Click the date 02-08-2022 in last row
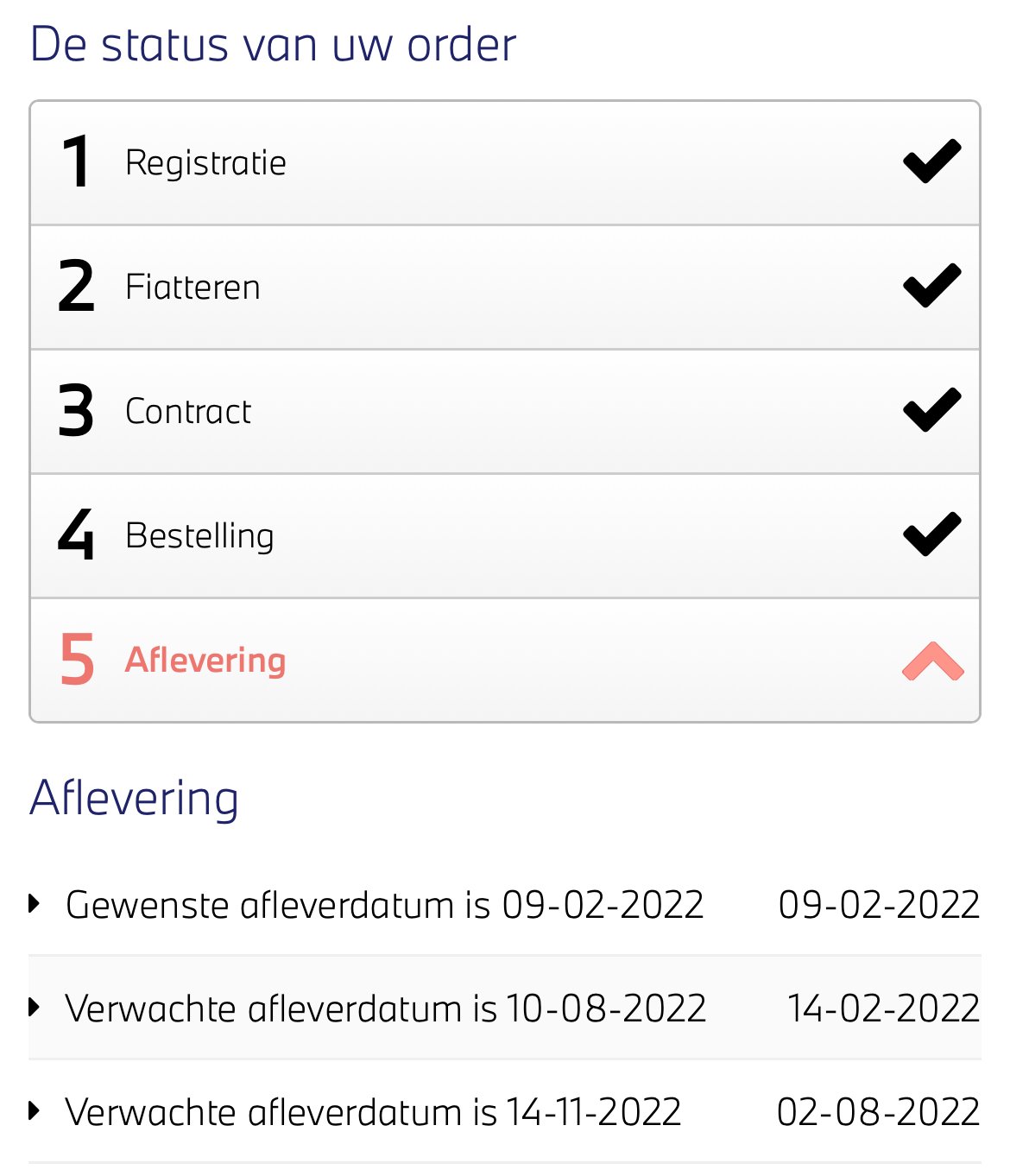Image resolution: width=1010 pixels, height=1176 pixels. (x=878, y=1112)
